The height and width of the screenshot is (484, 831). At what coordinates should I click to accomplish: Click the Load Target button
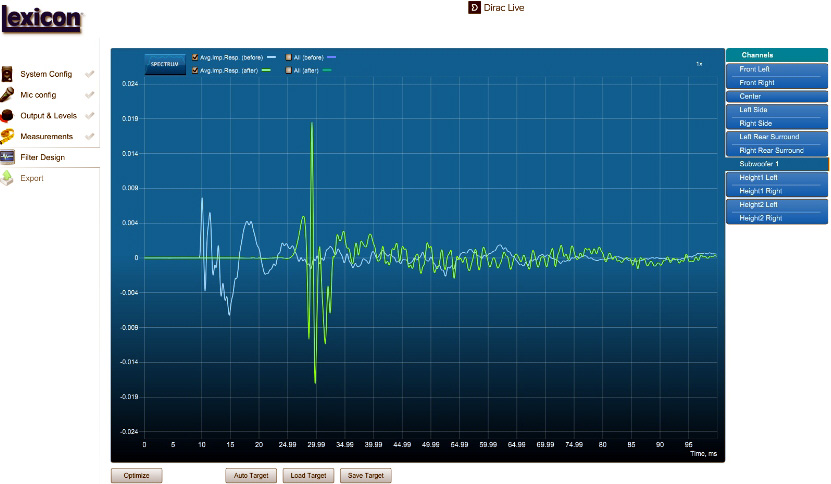(307, 476)
